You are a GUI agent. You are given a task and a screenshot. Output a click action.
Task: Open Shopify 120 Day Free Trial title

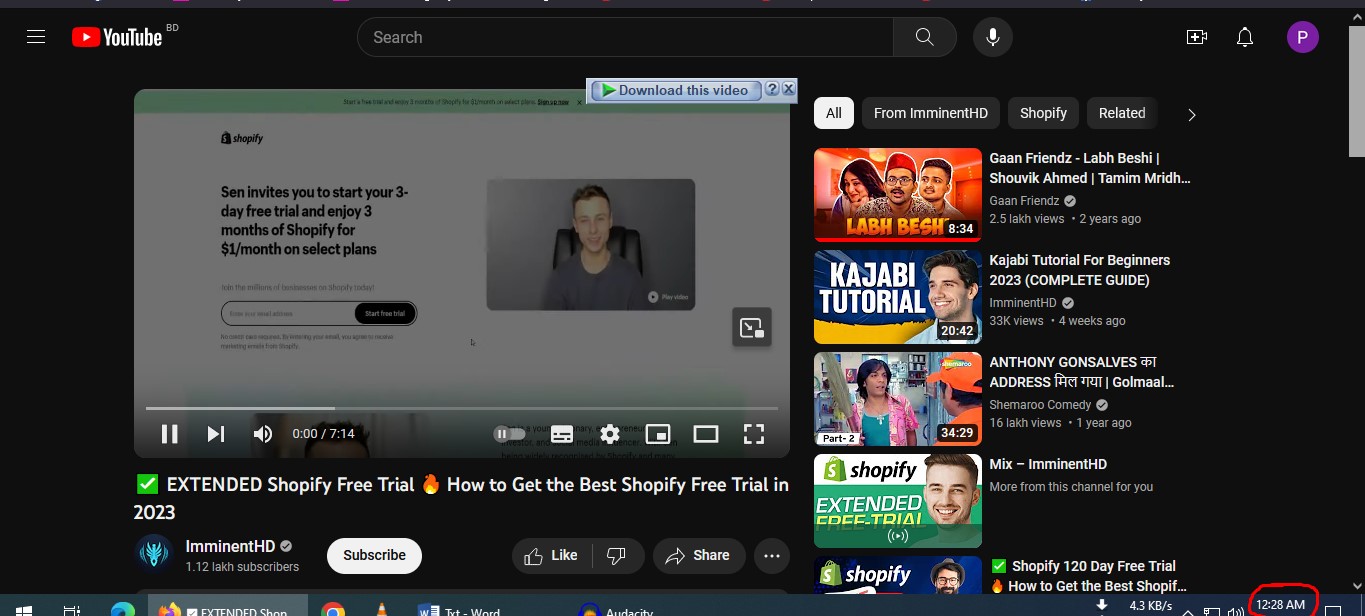pyautogui.click(x=1088, y=576)
